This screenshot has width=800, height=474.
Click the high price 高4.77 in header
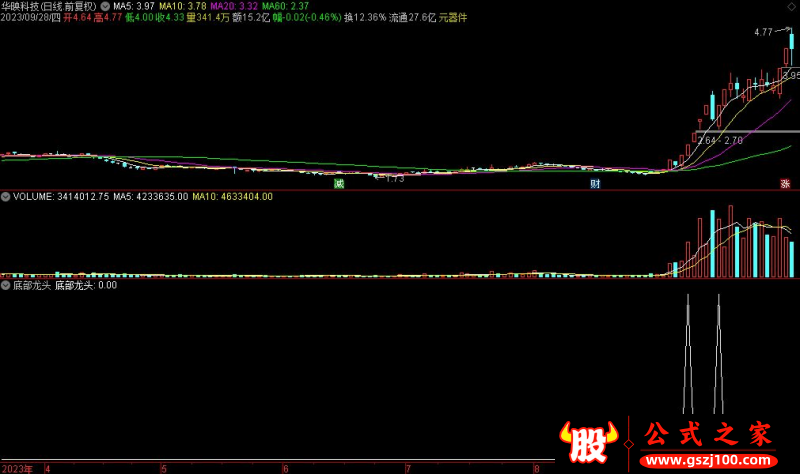coord(108,17)
